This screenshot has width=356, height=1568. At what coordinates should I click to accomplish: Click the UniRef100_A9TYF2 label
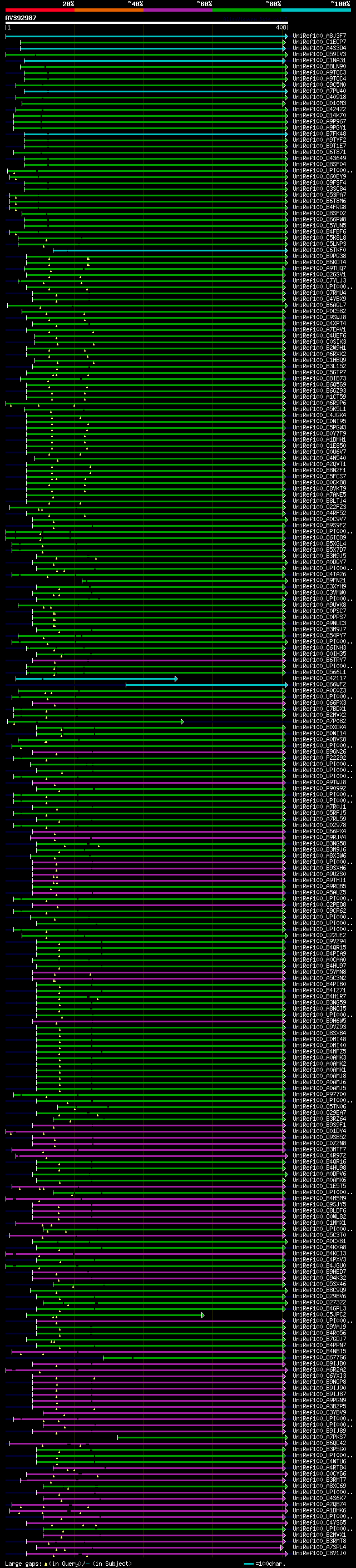point(319,140)
